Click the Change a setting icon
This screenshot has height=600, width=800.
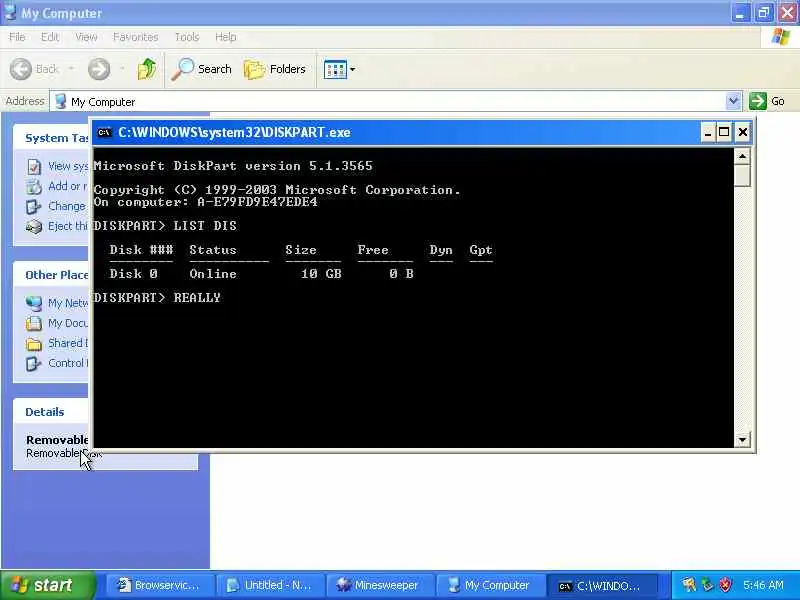click(x=34, y=207)
